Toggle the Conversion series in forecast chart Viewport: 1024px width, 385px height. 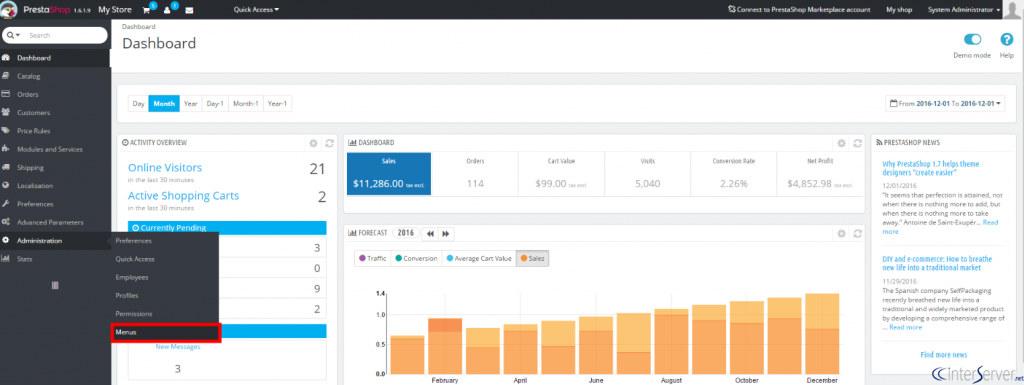tap(416, 258)
